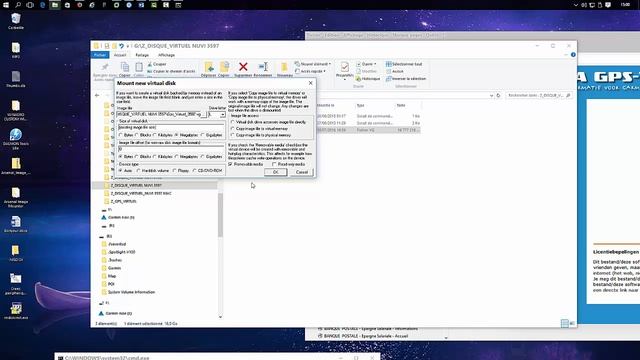The width and height of the screenshot is (640, 360).
Task: Click the Épingler pin icon in ribbon
Action: pos(105,67)
